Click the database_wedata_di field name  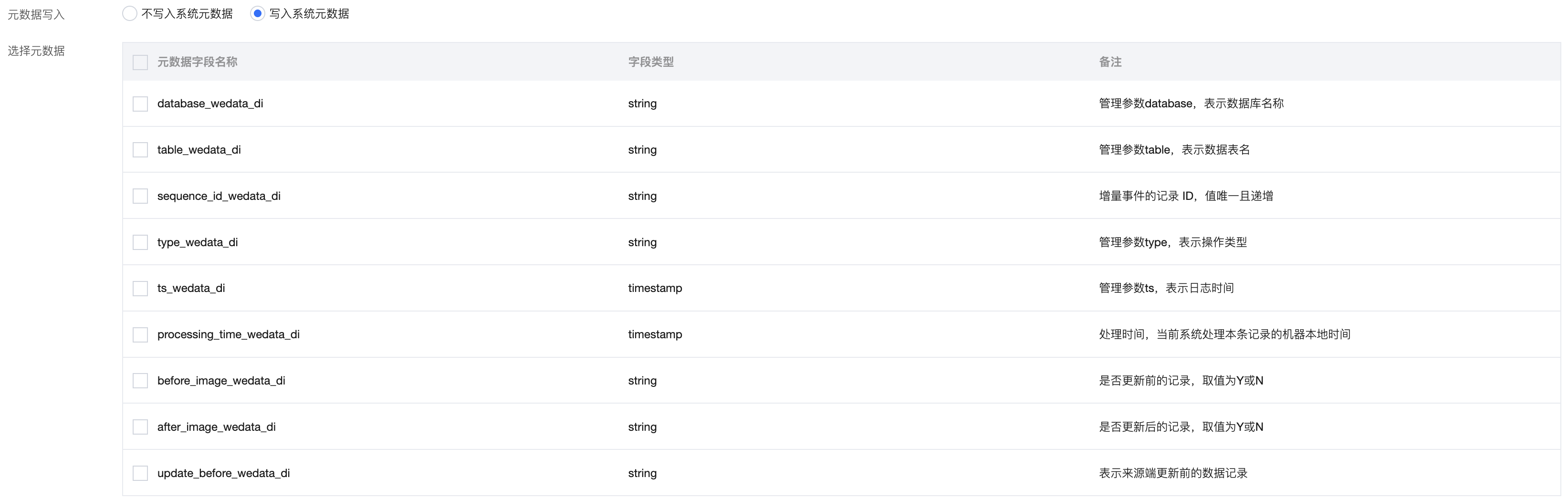coord(210,104)
